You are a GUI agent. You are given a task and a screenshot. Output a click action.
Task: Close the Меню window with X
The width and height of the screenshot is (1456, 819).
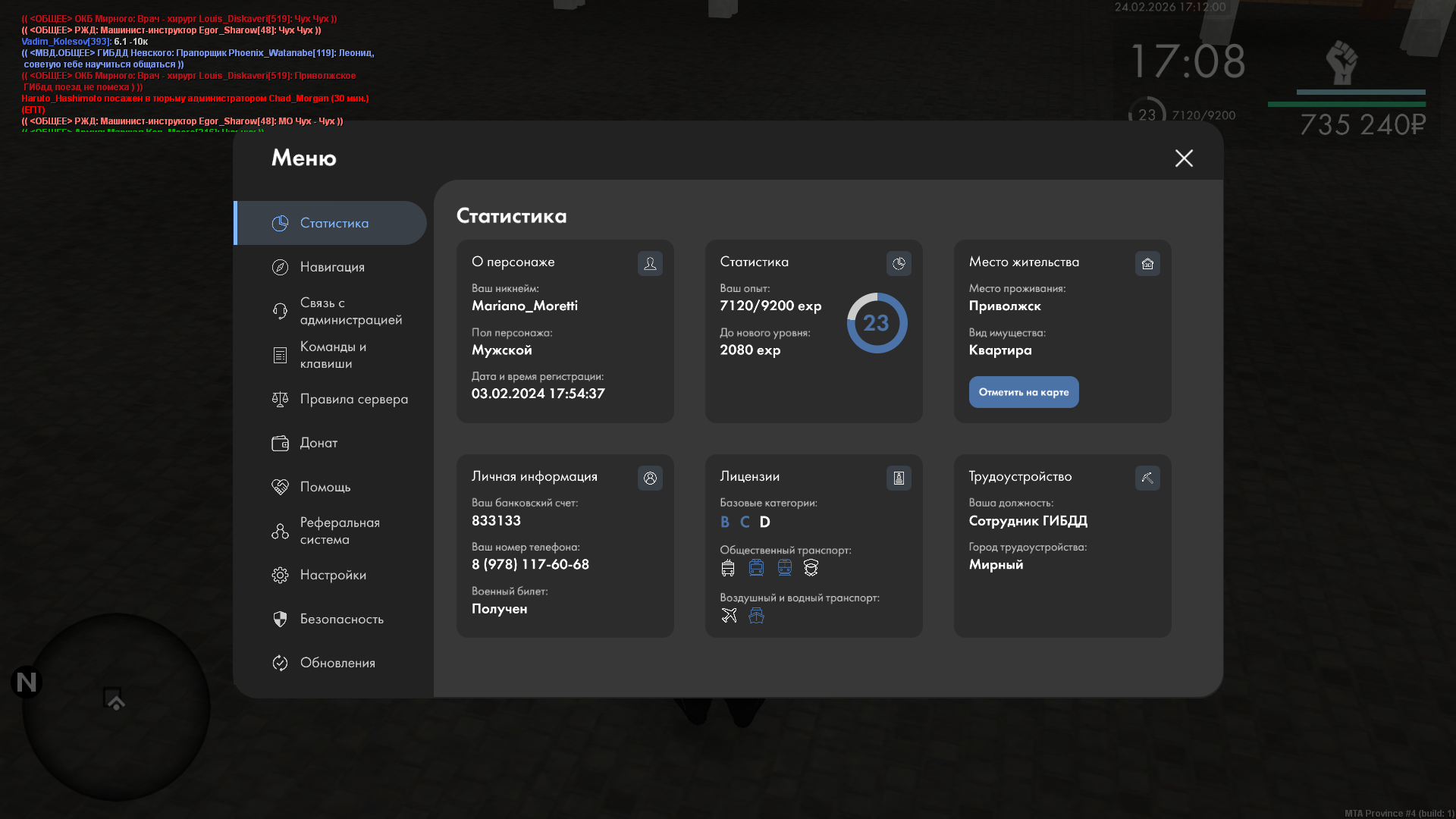(x=1184, y=158)
